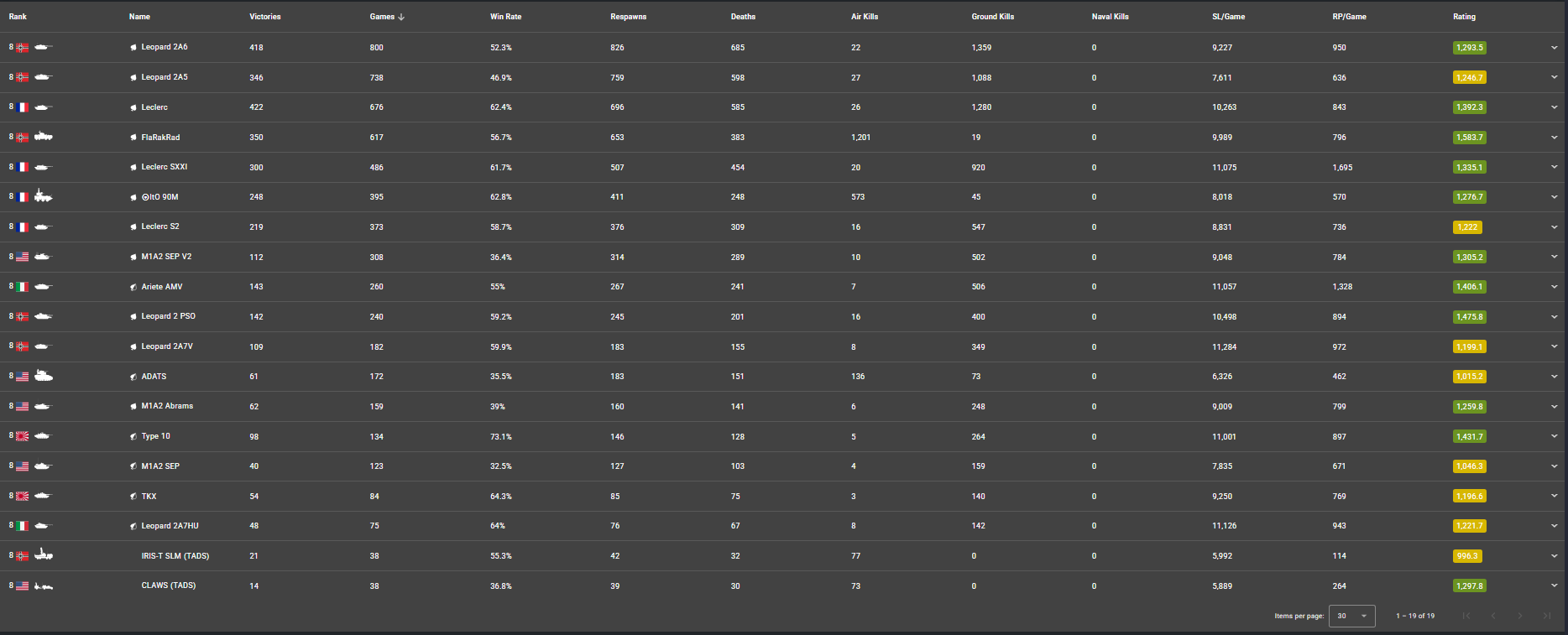The width and height of the screenshot is (1568, 635).
Task: Click the Japanese flag in TKX row
Action: [23, 496]
